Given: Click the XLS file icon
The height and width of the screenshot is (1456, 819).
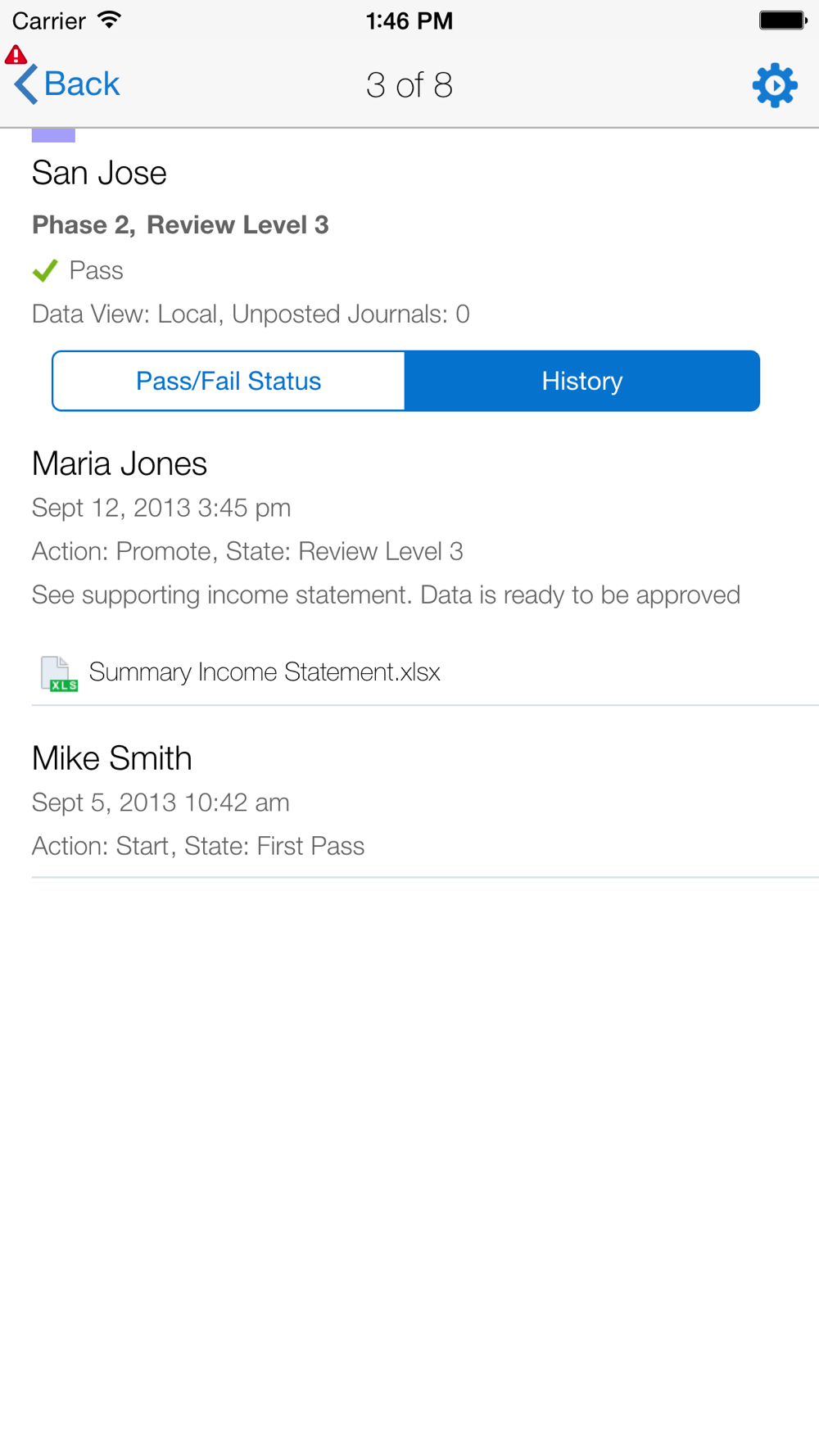Looking at the screenshot, I should click(59, 673).
